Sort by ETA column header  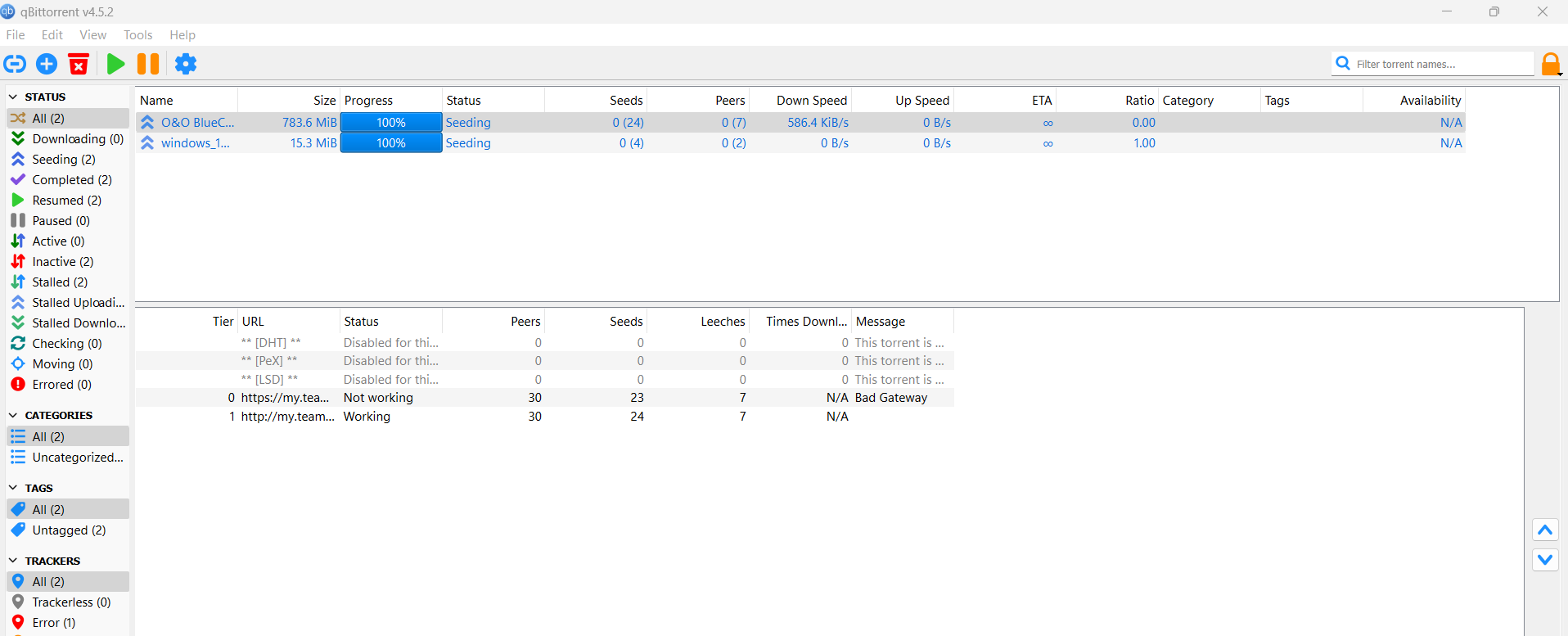point(1005,100)
